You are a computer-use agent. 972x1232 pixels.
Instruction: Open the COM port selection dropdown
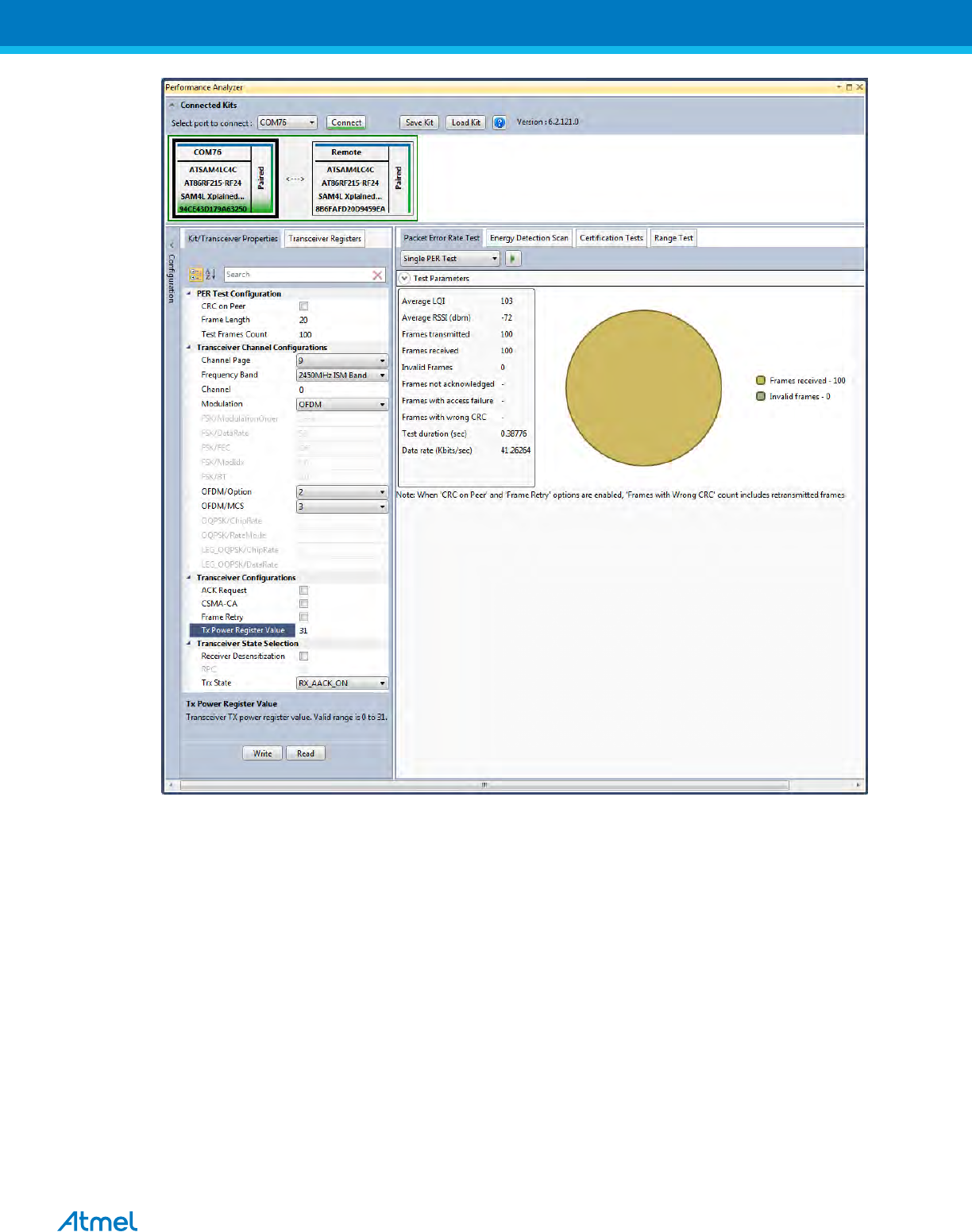[287, 122]
